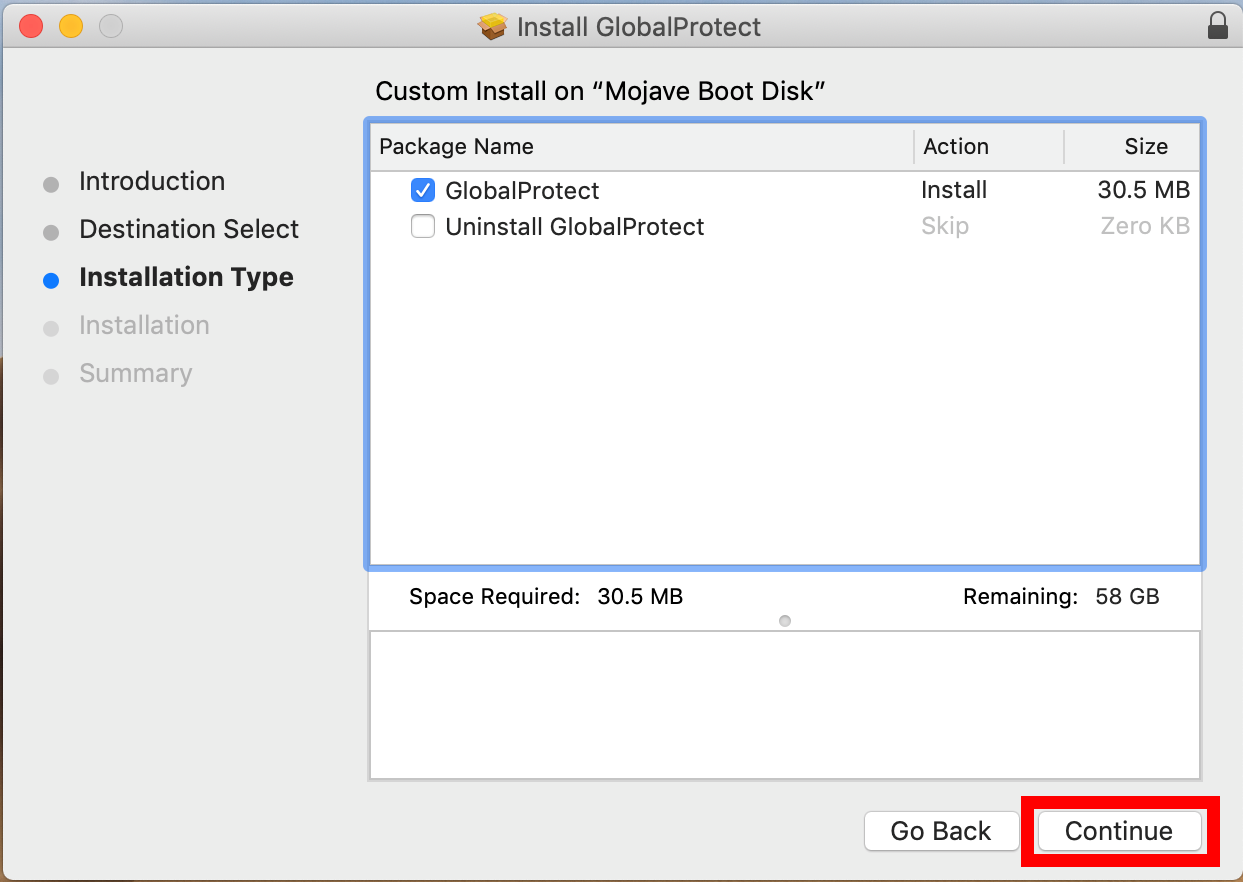Viewport: 1243px width, 882px height.
Task: Click the split-pane resize handle dot
Action: pyautogui.click(x=785, y=621)
